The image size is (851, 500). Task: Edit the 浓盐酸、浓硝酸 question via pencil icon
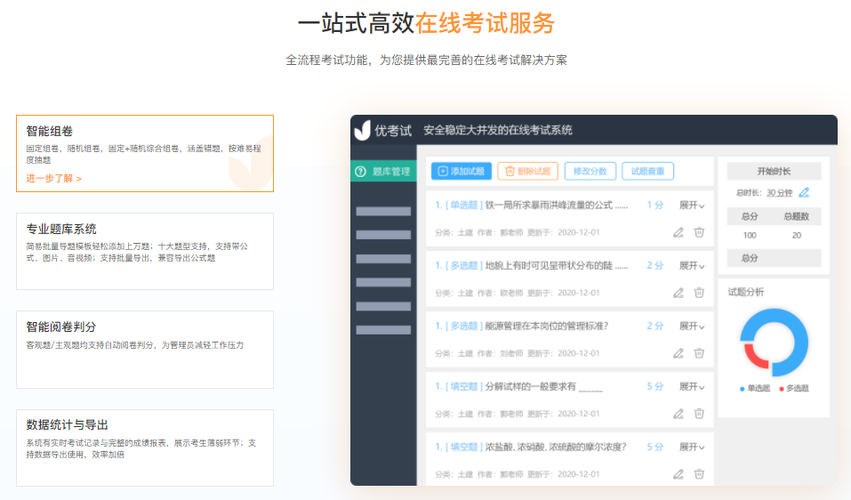tap(678, 474)
